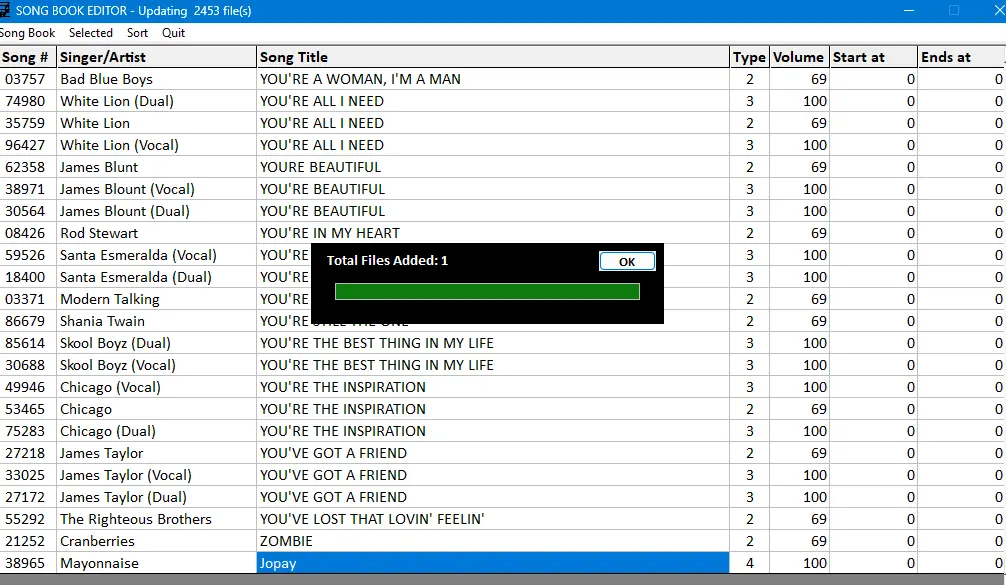This screenshot has width=1006, height=585.
Task: Click the Cranberries artist cell
Action: (x=157, y=541)
